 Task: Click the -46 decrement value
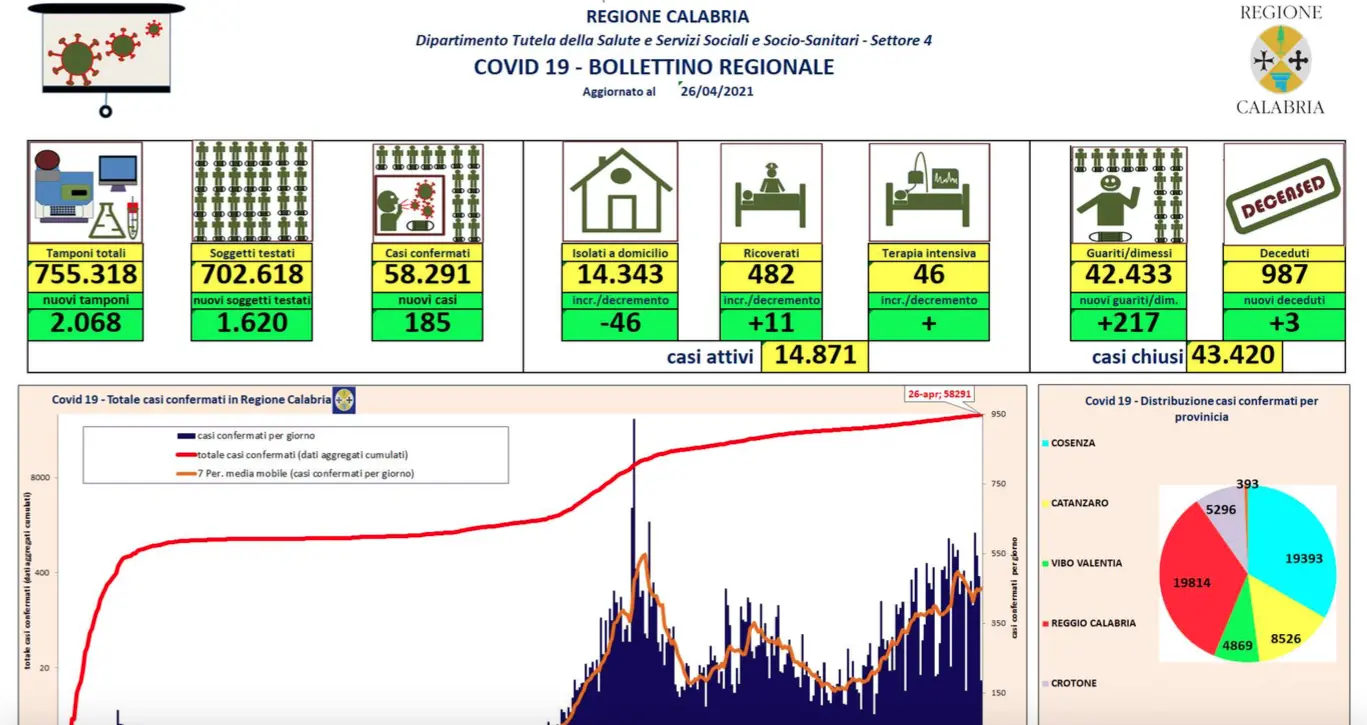coord(620,323)
